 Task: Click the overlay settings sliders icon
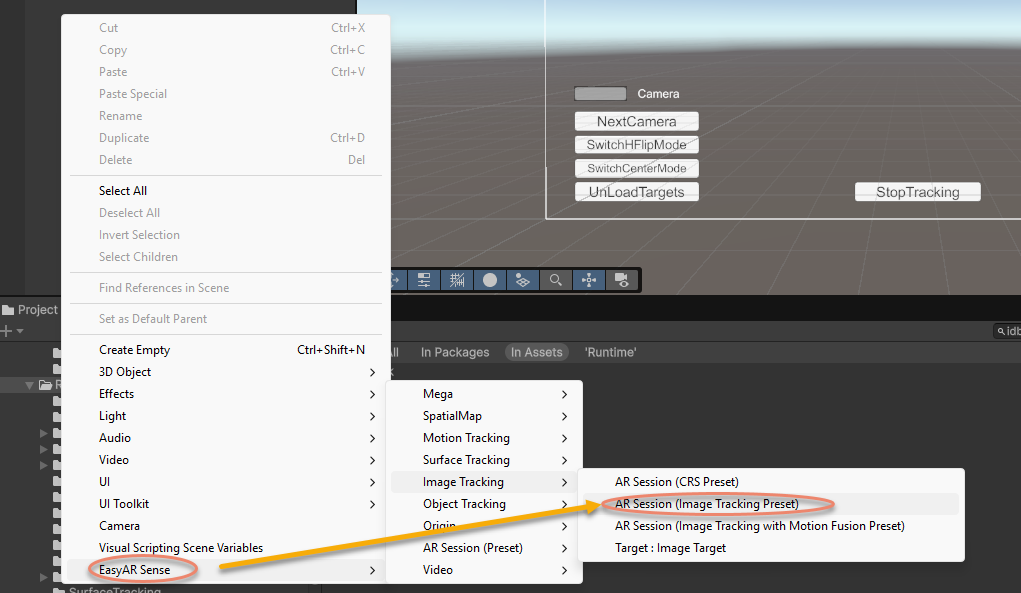[424, 280]
